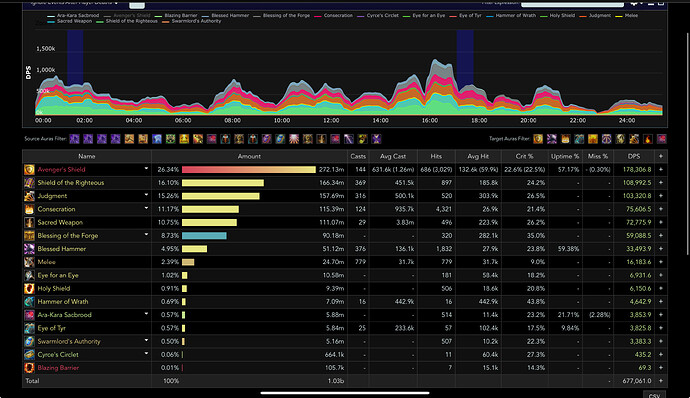Open dropdown arrow on Avenger's Shield row
Viewport: 690px width, 398px height.
(x=146, y=169)
